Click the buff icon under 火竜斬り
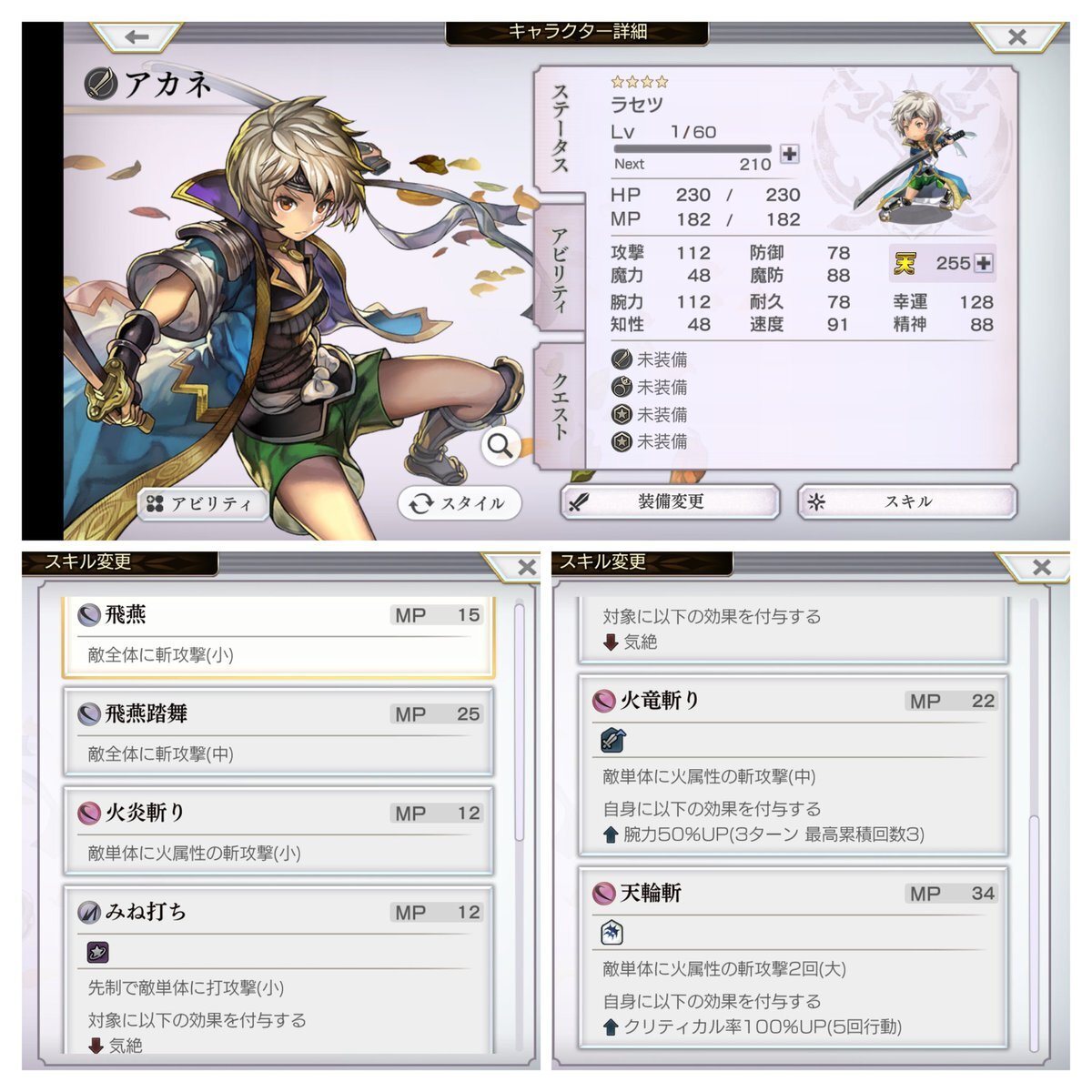 click(x=612, y=740)
